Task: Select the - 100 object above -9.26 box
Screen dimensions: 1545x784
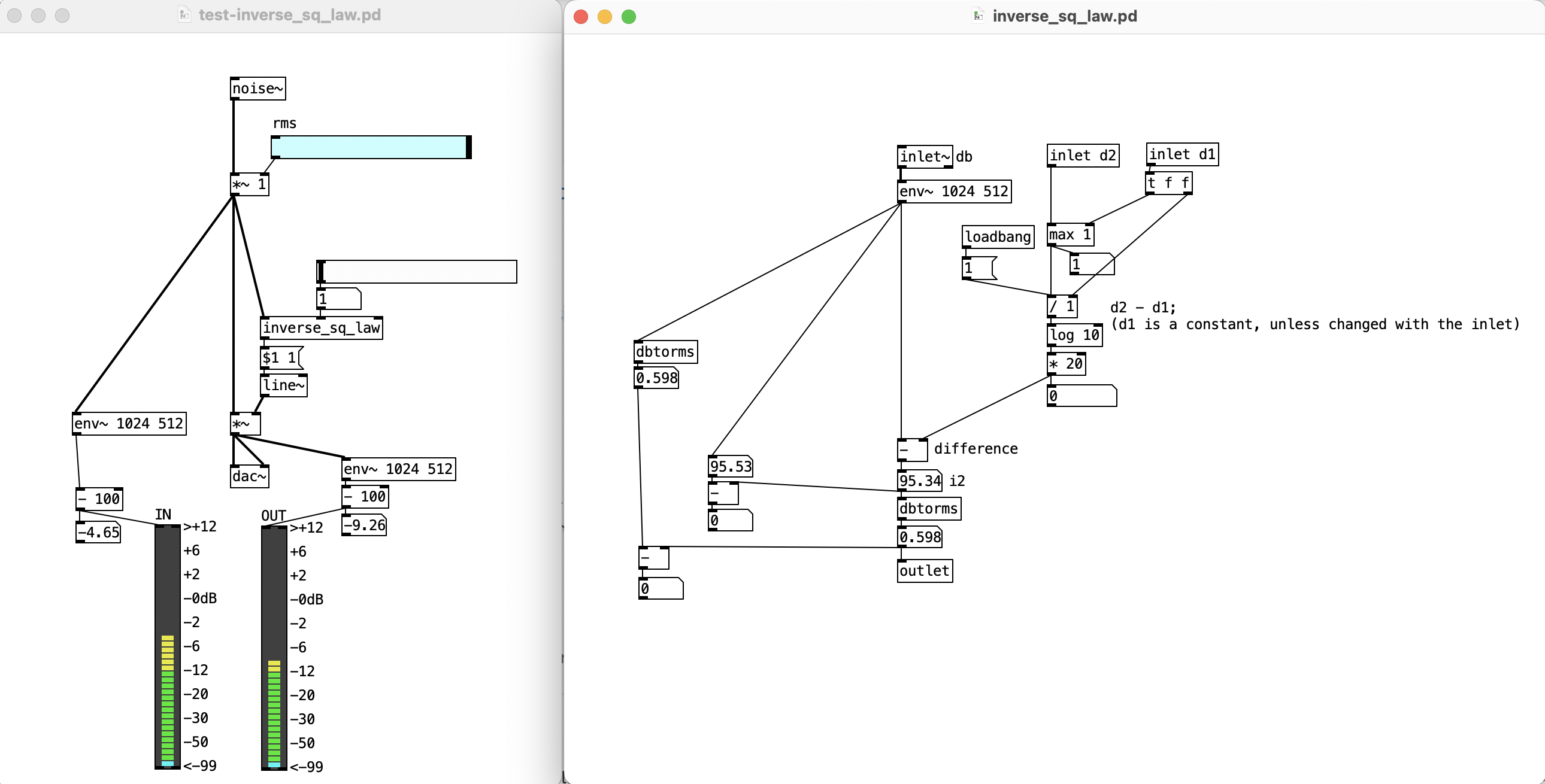Action: [365, 496]
